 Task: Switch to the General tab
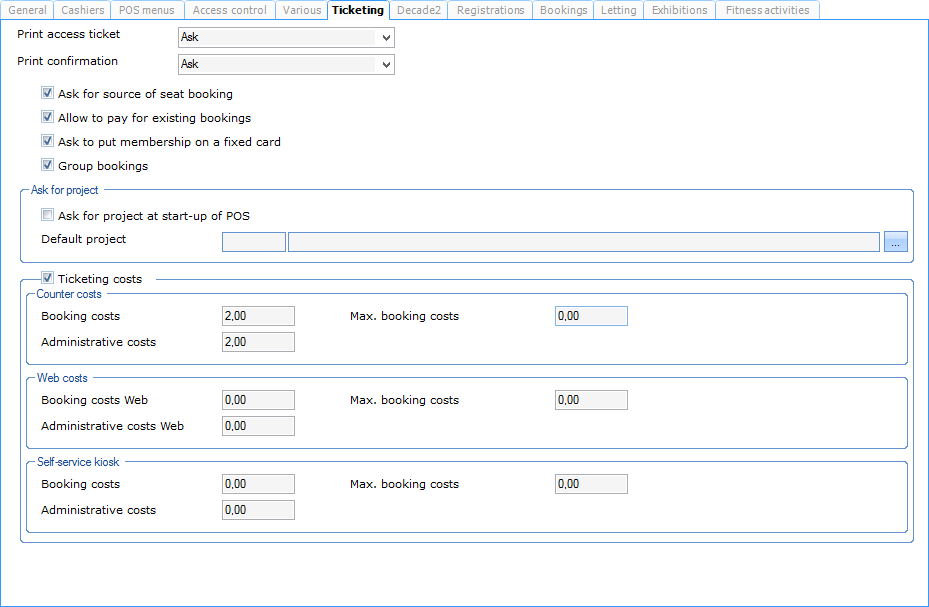coord(27,10)
